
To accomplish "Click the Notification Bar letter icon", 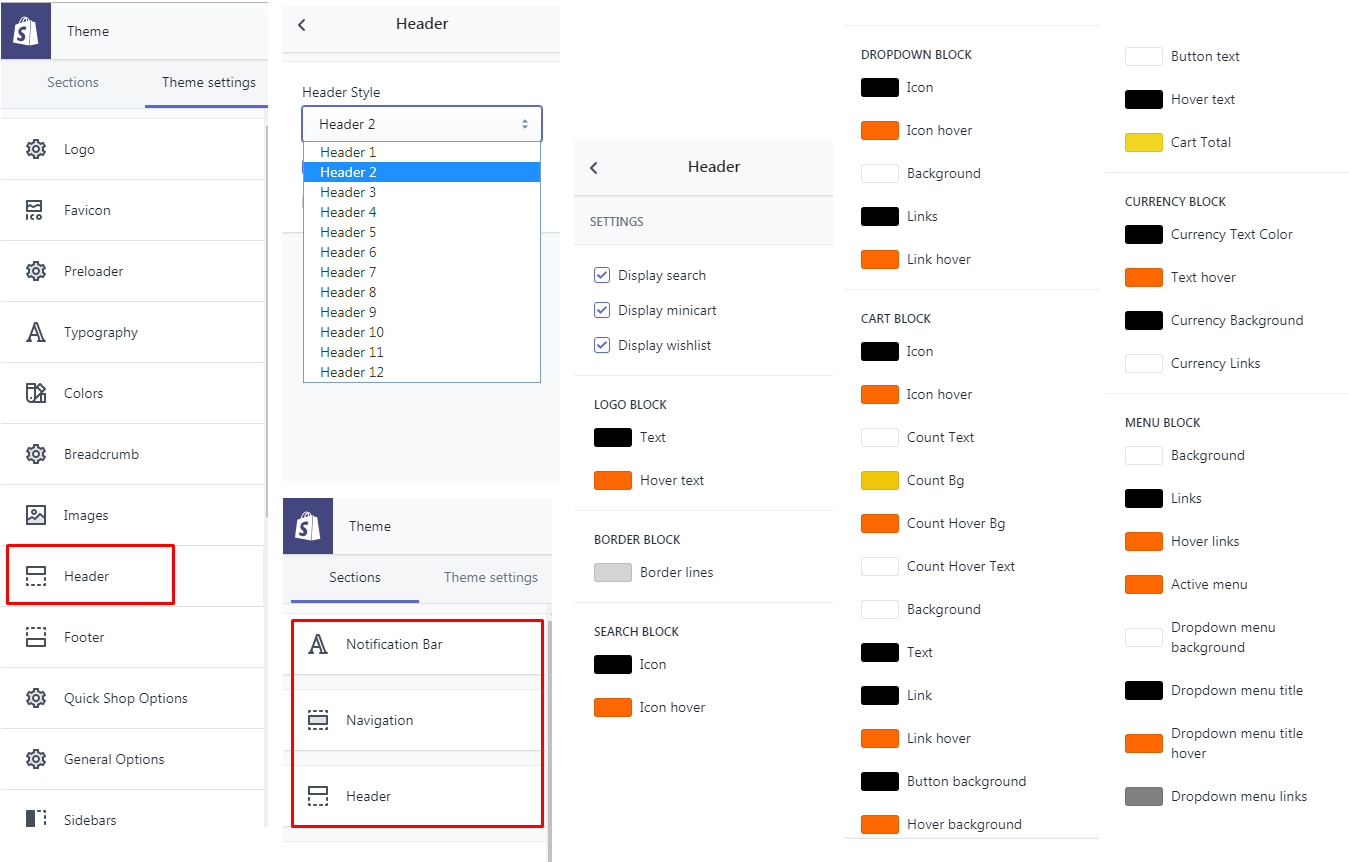I will click(318, 644).
